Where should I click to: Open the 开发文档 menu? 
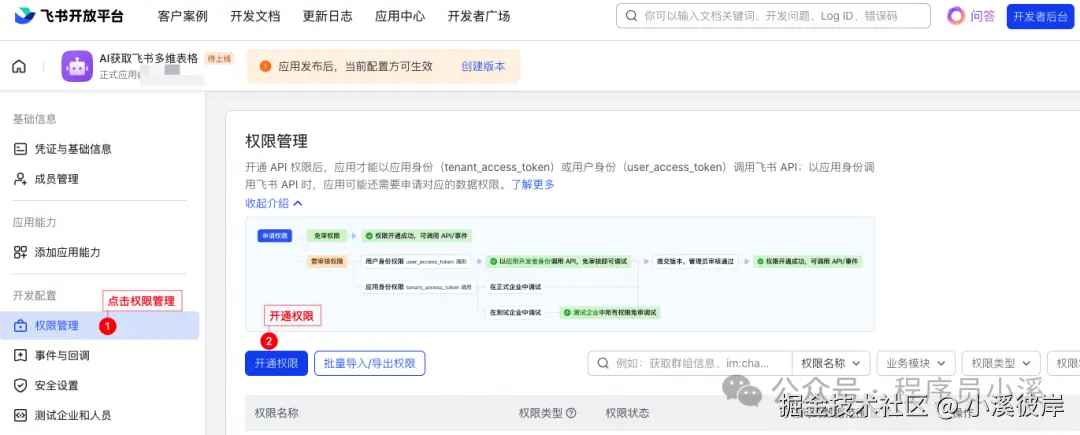(255, 16)
